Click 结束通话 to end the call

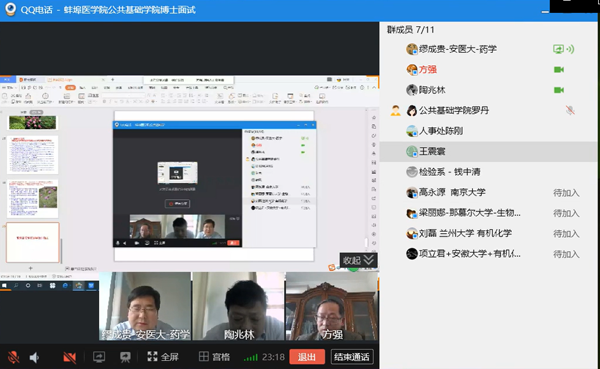click(x=352, y=357)
